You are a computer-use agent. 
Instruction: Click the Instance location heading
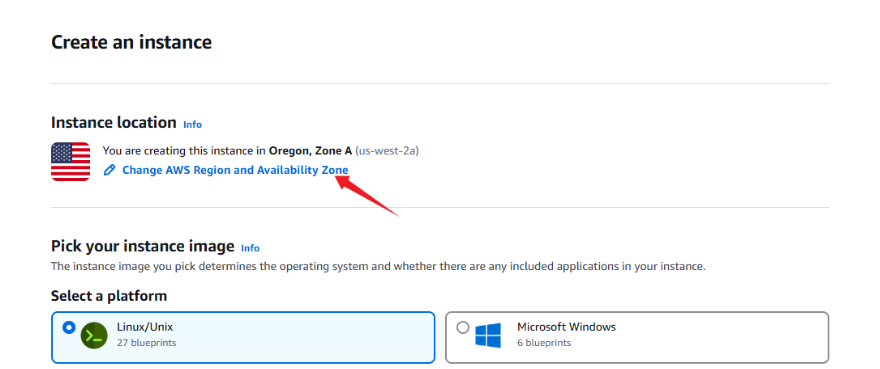(x=113, y=122)
